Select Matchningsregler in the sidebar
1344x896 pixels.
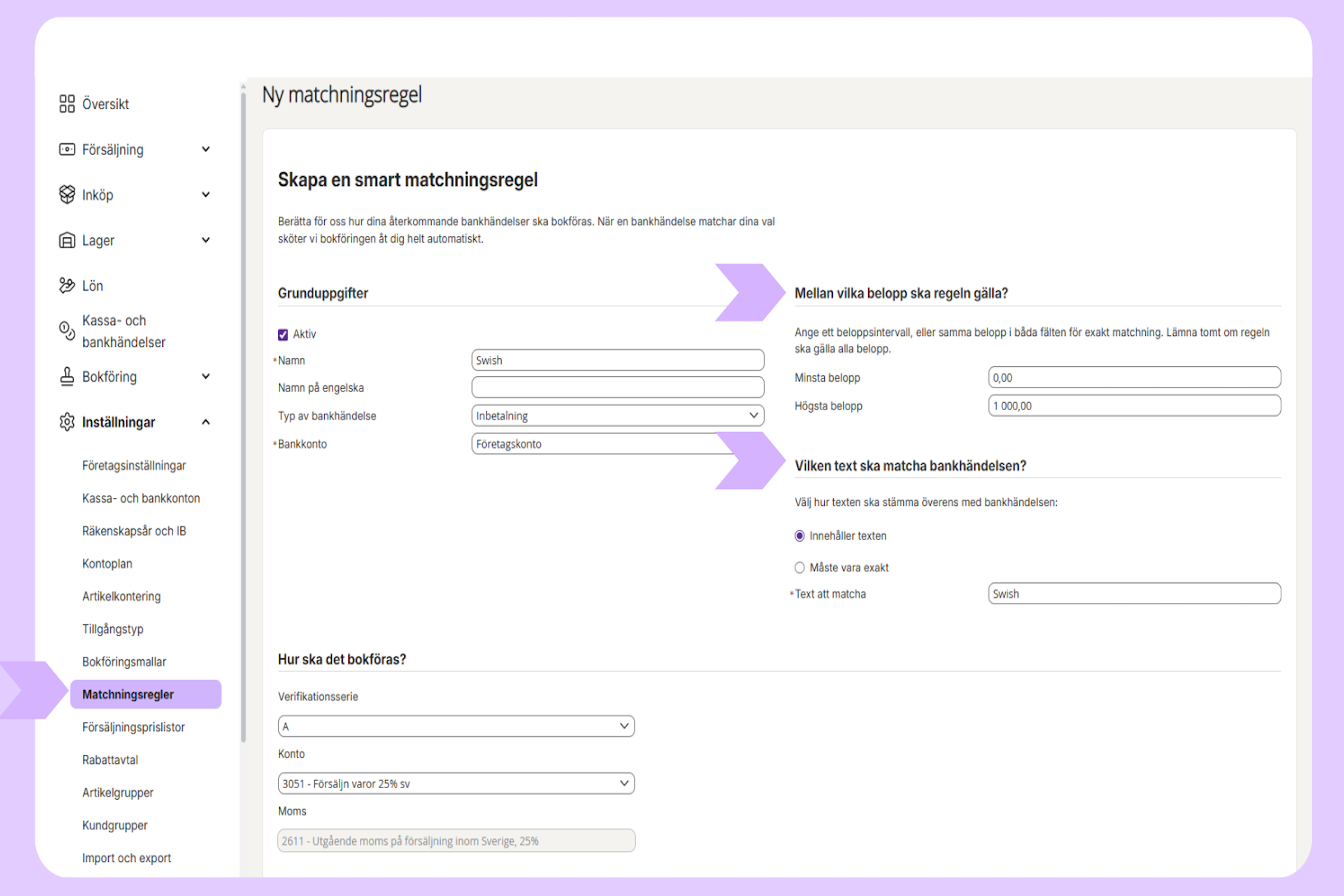(145, 694)
